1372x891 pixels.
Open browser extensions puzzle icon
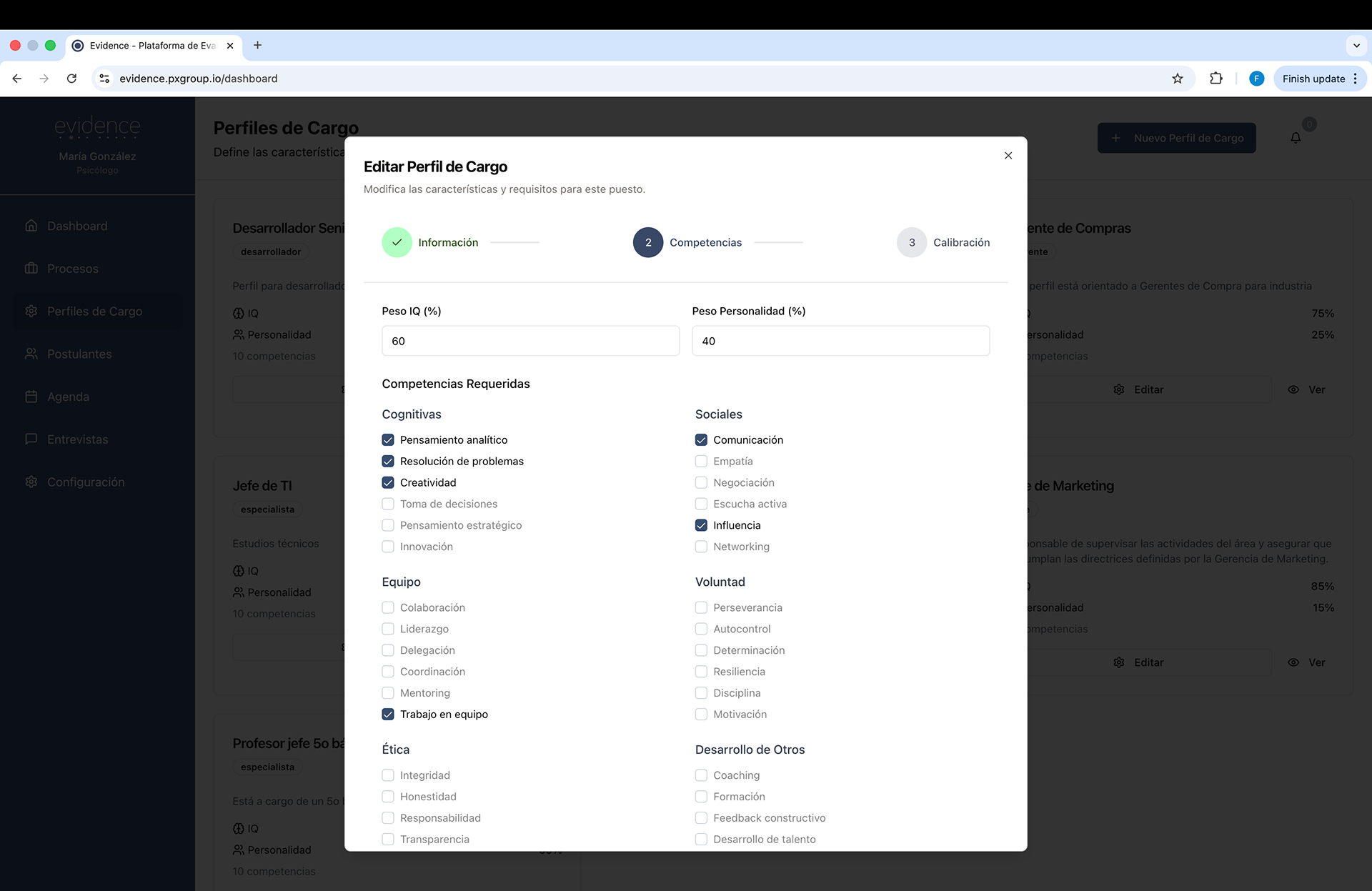point(1216,79)
